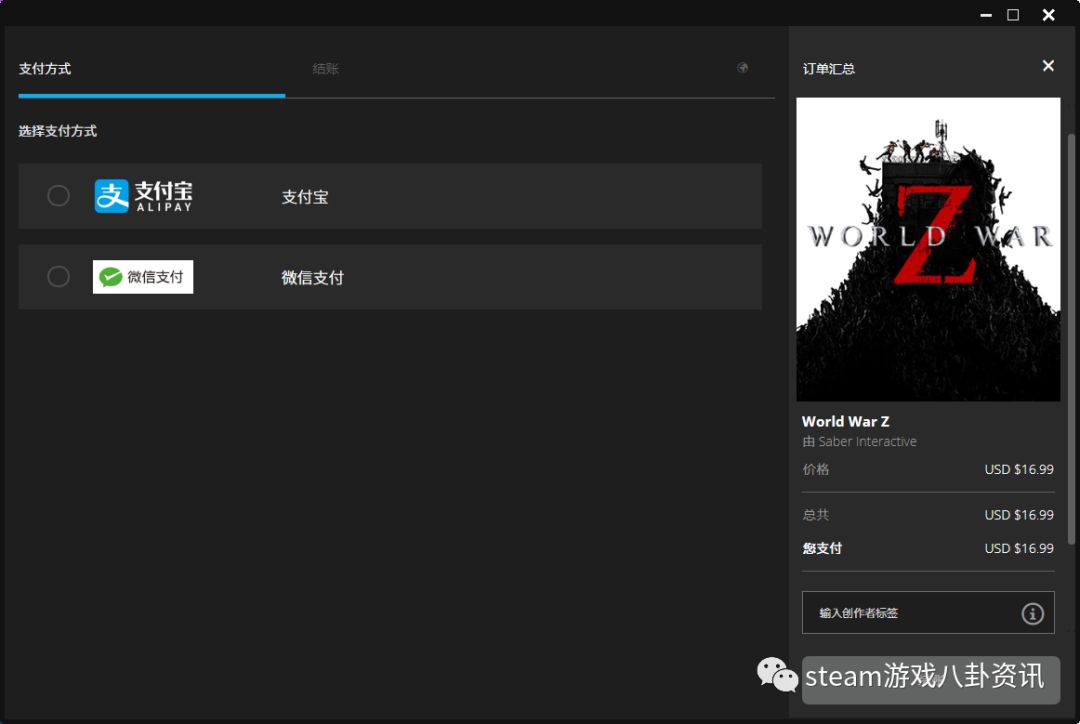Click the 价格 label
Screen dimensions: 1080x724
click(816, 469)
